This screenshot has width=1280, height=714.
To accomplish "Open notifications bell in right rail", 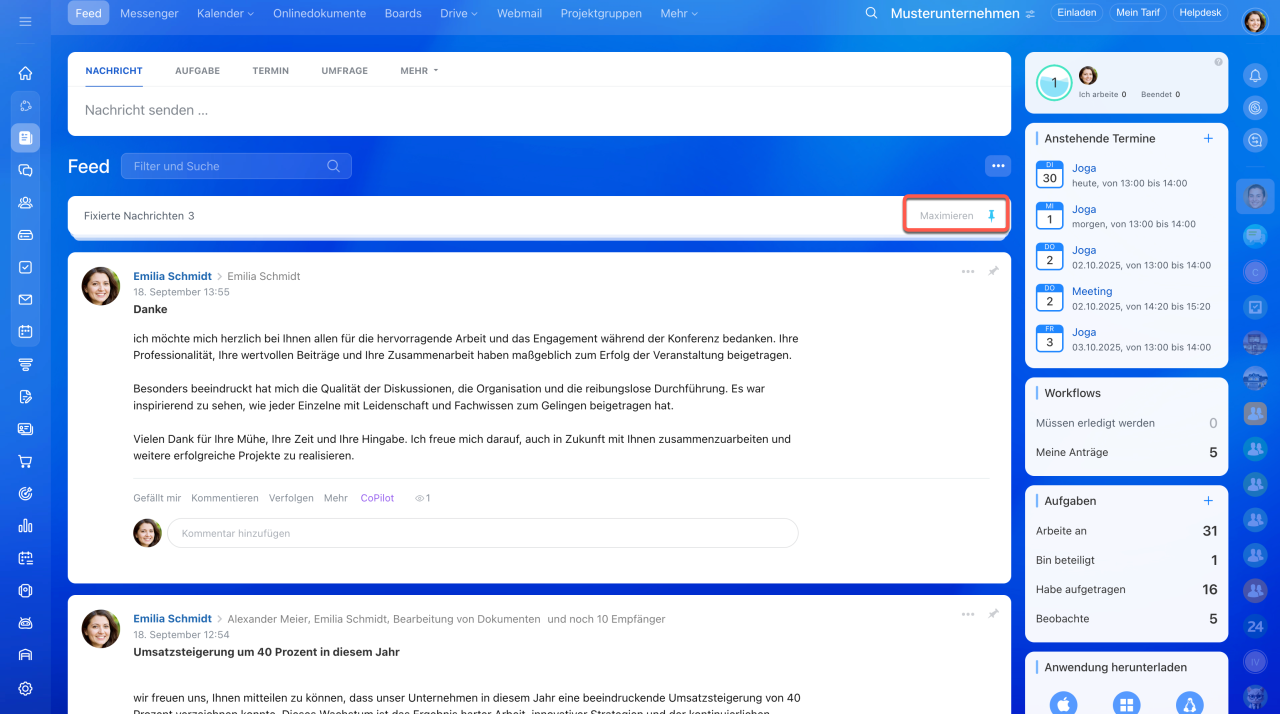I will tap(1255, 75).
